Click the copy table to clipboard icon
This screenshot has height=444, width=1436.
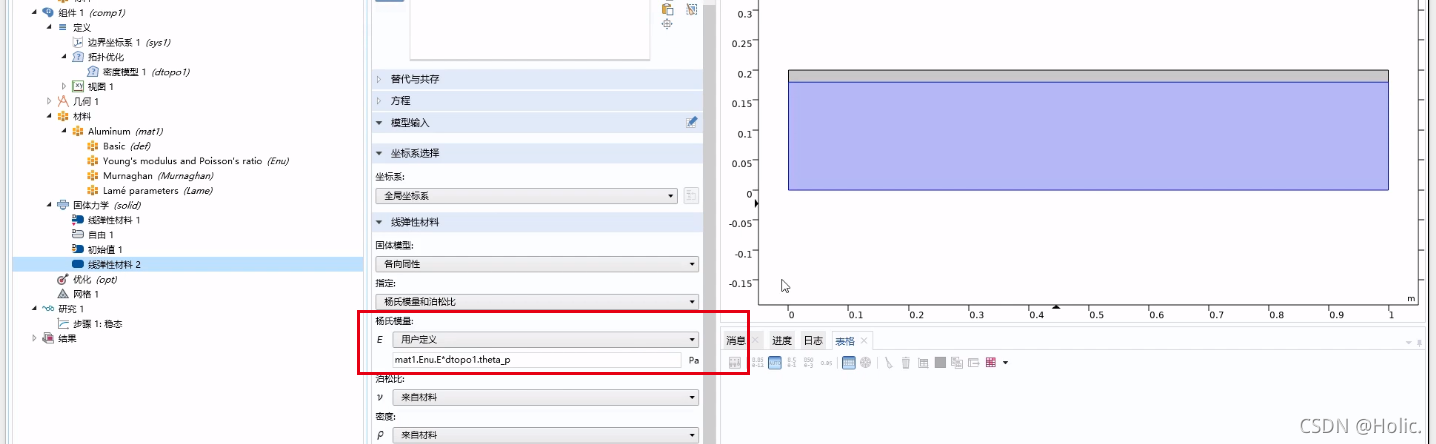(x=957, y=362)
